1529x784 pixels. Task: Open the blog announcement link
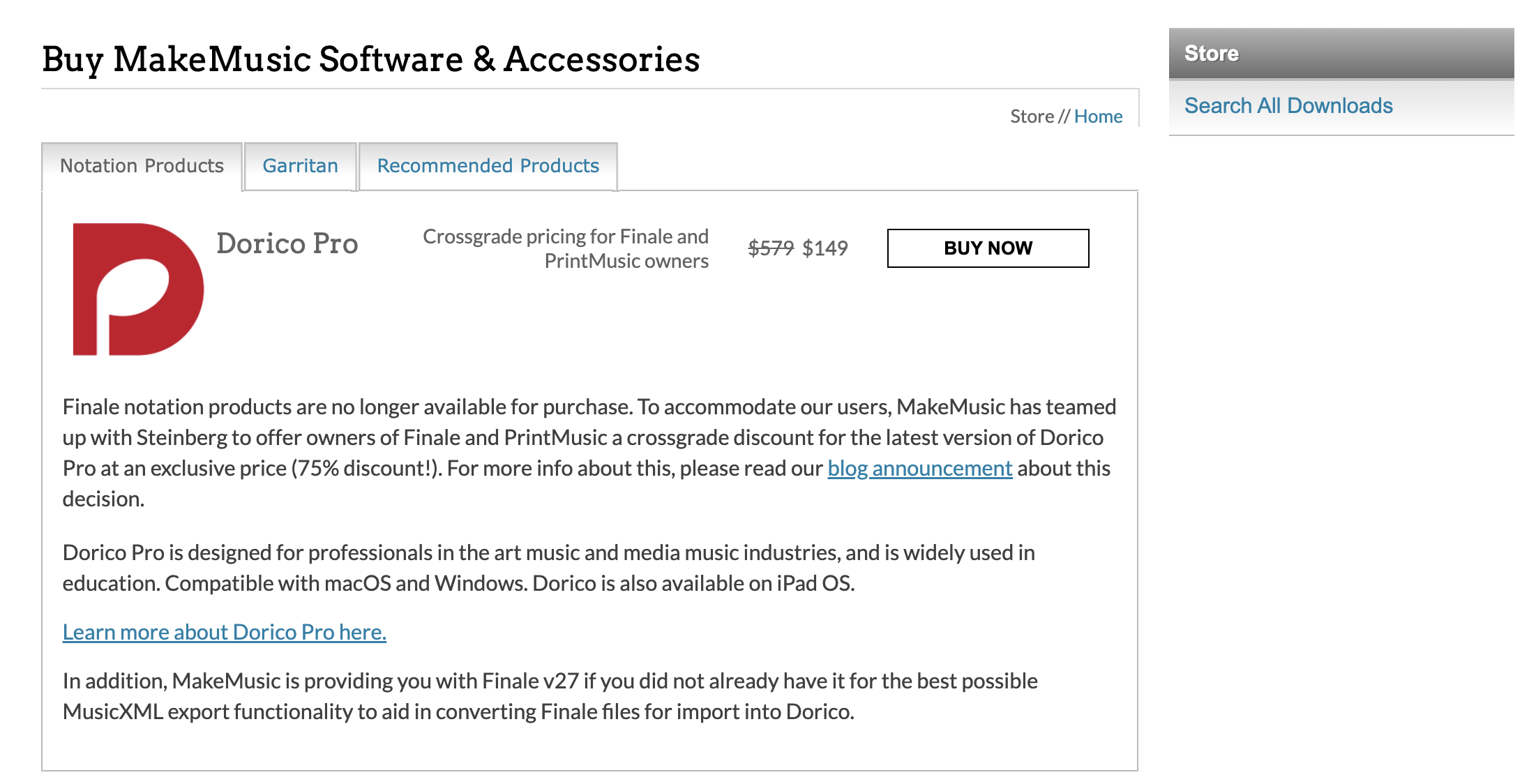[x=919, y=468]
